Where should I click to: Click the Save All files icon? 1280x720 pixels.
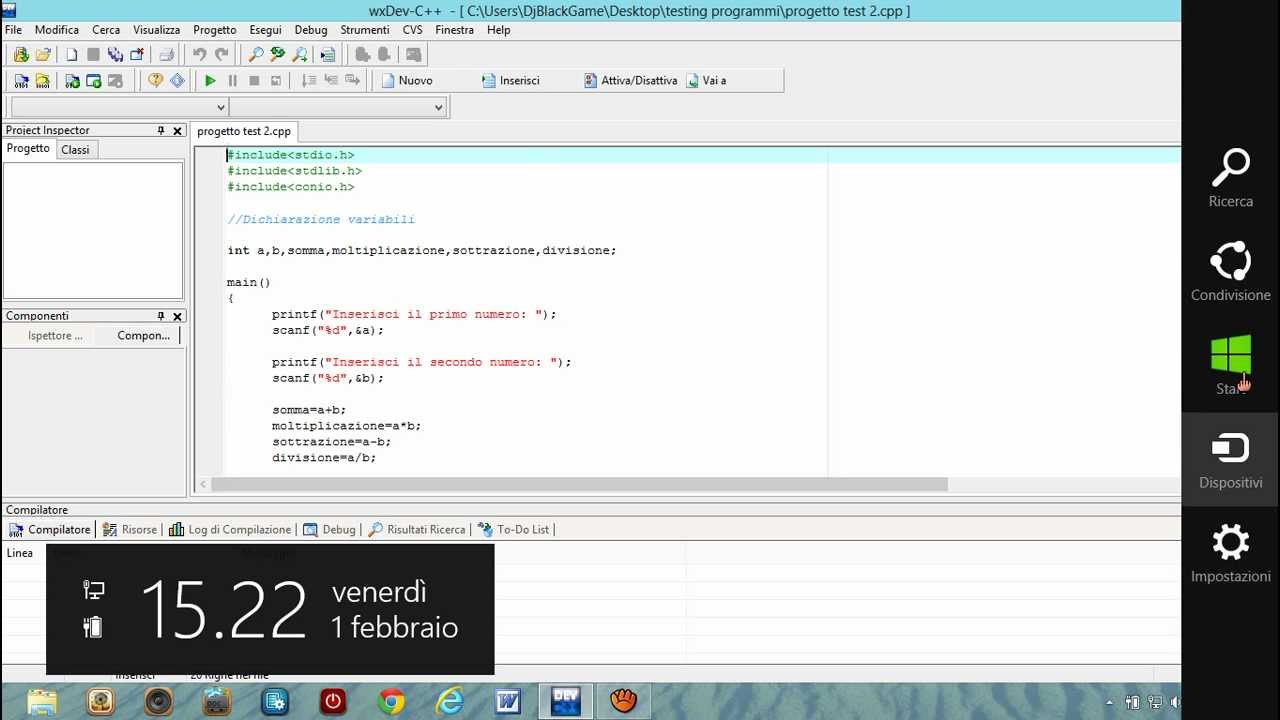pos(115,55)
